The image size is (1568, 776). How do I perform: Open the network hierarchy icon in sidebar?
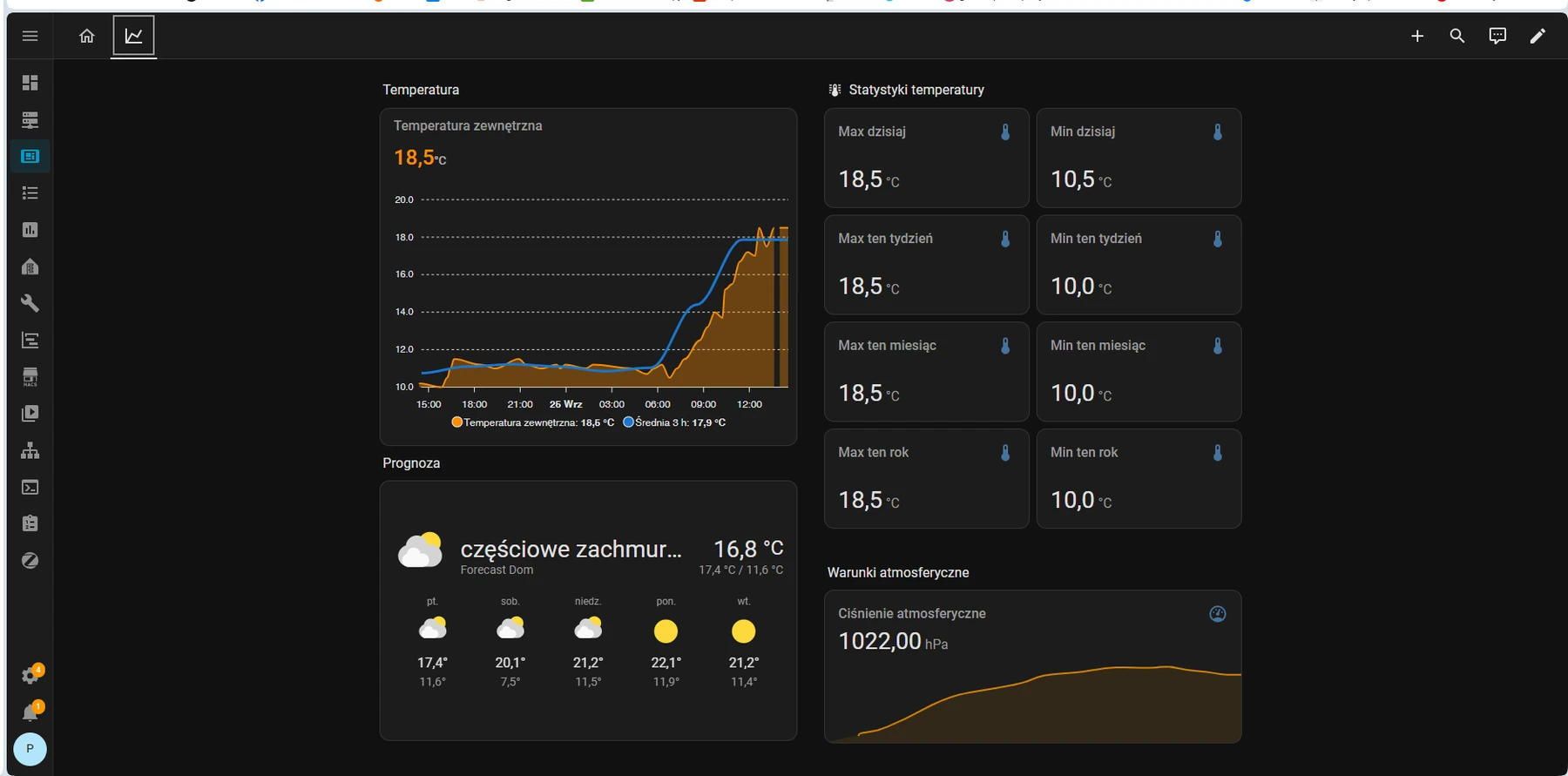[30, 450]
